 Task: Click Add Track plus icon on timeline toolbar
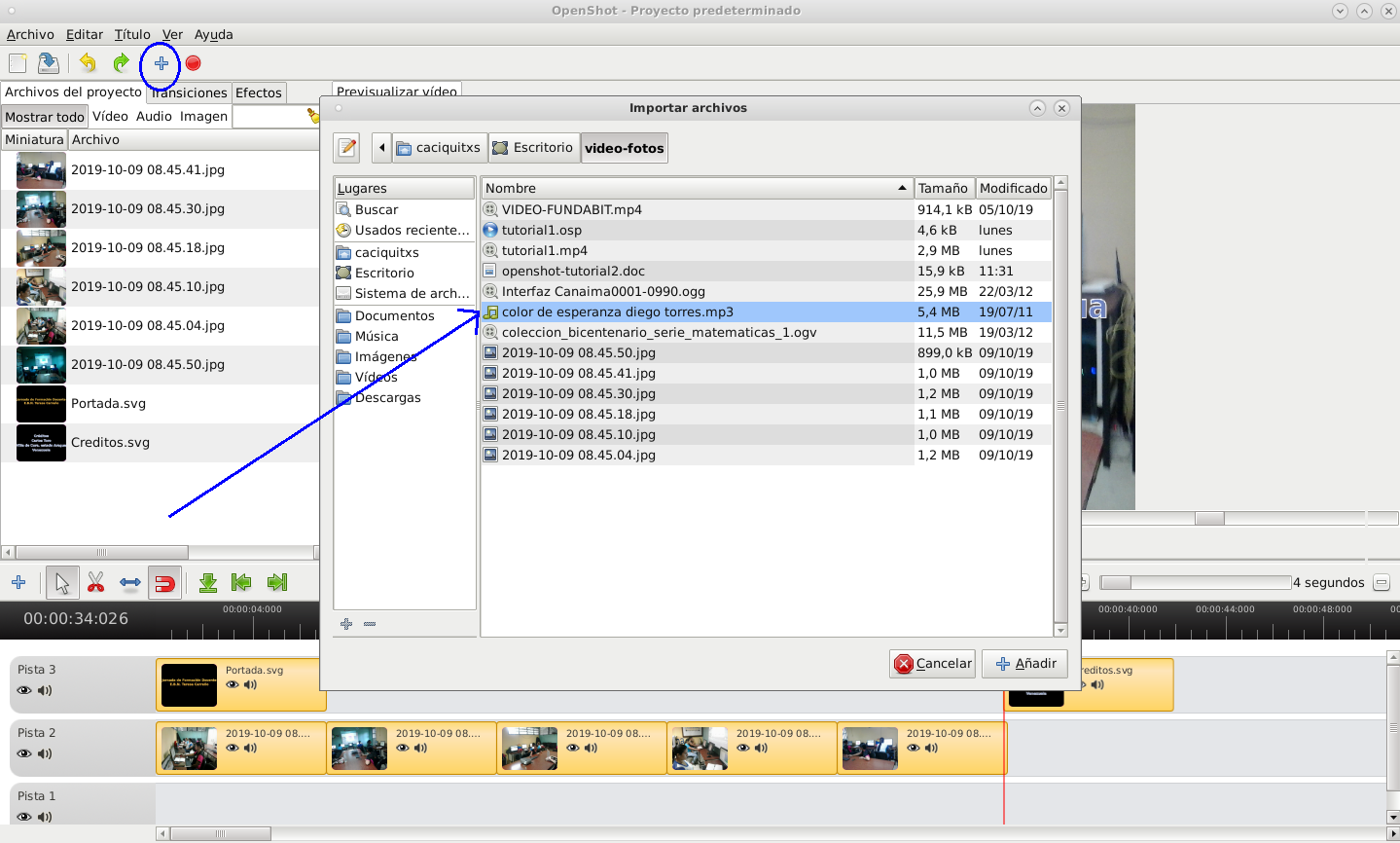(x=18, y=583)
